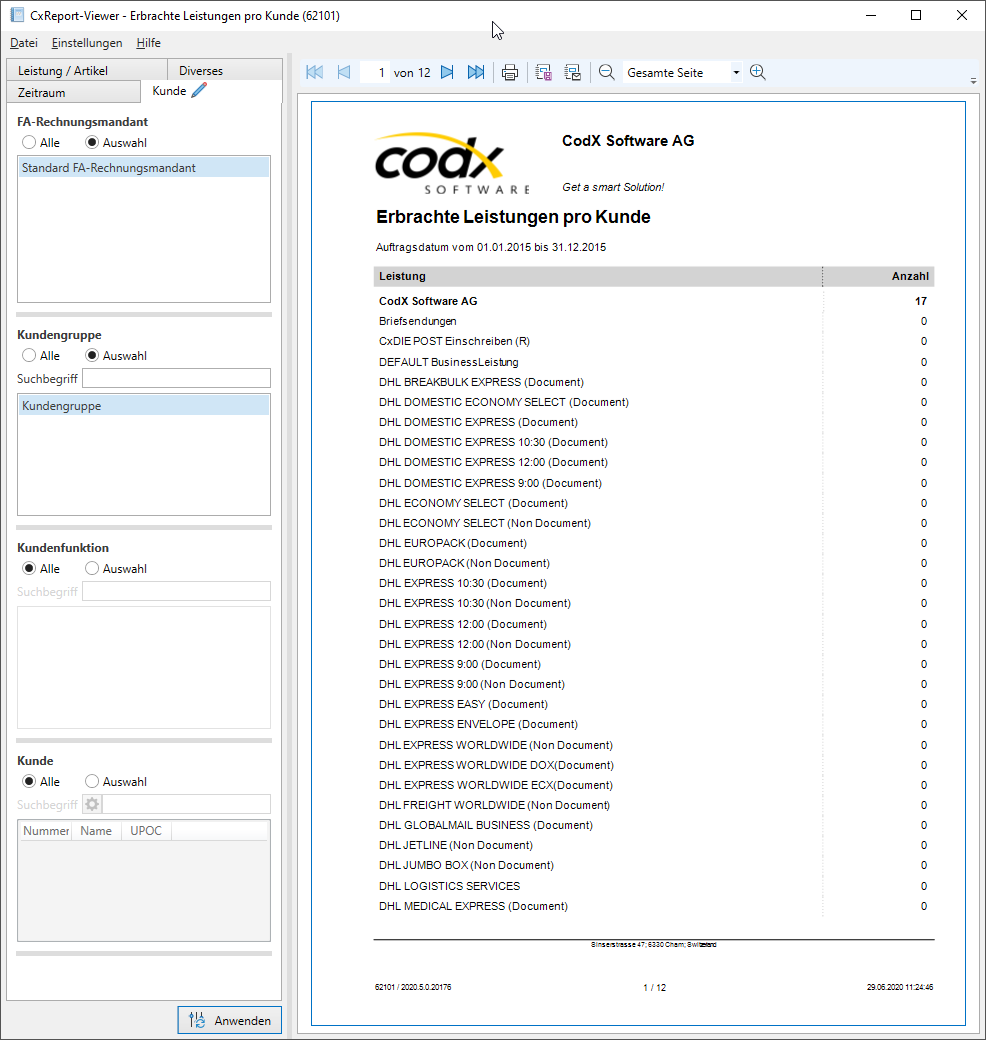Image resolution: width=986 pixels, height=1040 pixels.
Task: Select Auswahl for Kundengruppe
Action: click(116, 356)
